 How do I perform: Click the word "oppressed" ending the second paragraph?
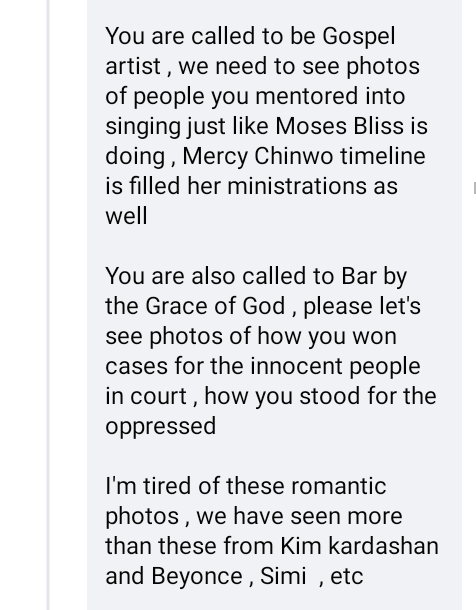(x=161, y=426)
